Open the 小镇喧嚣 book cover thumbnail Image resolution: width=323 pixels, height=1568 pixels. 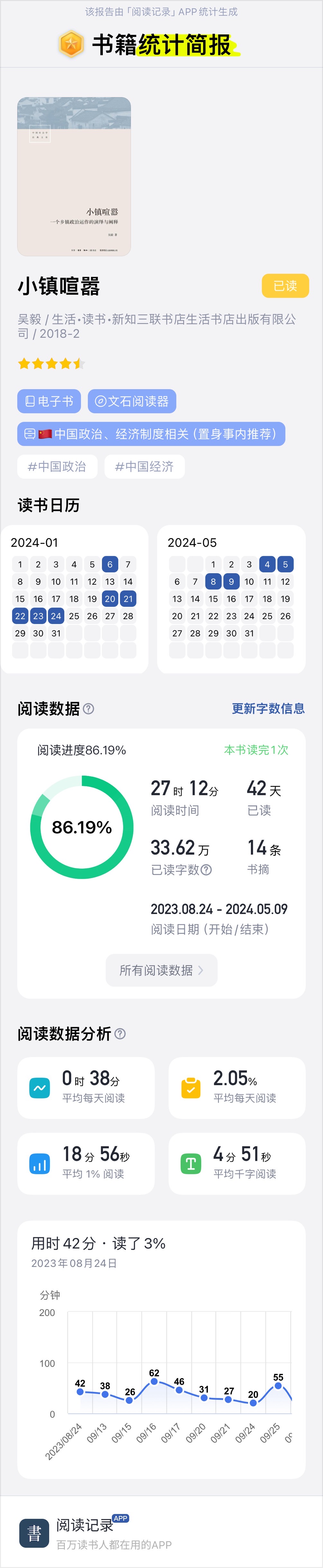pyautogui.click(x=74, y=176)
